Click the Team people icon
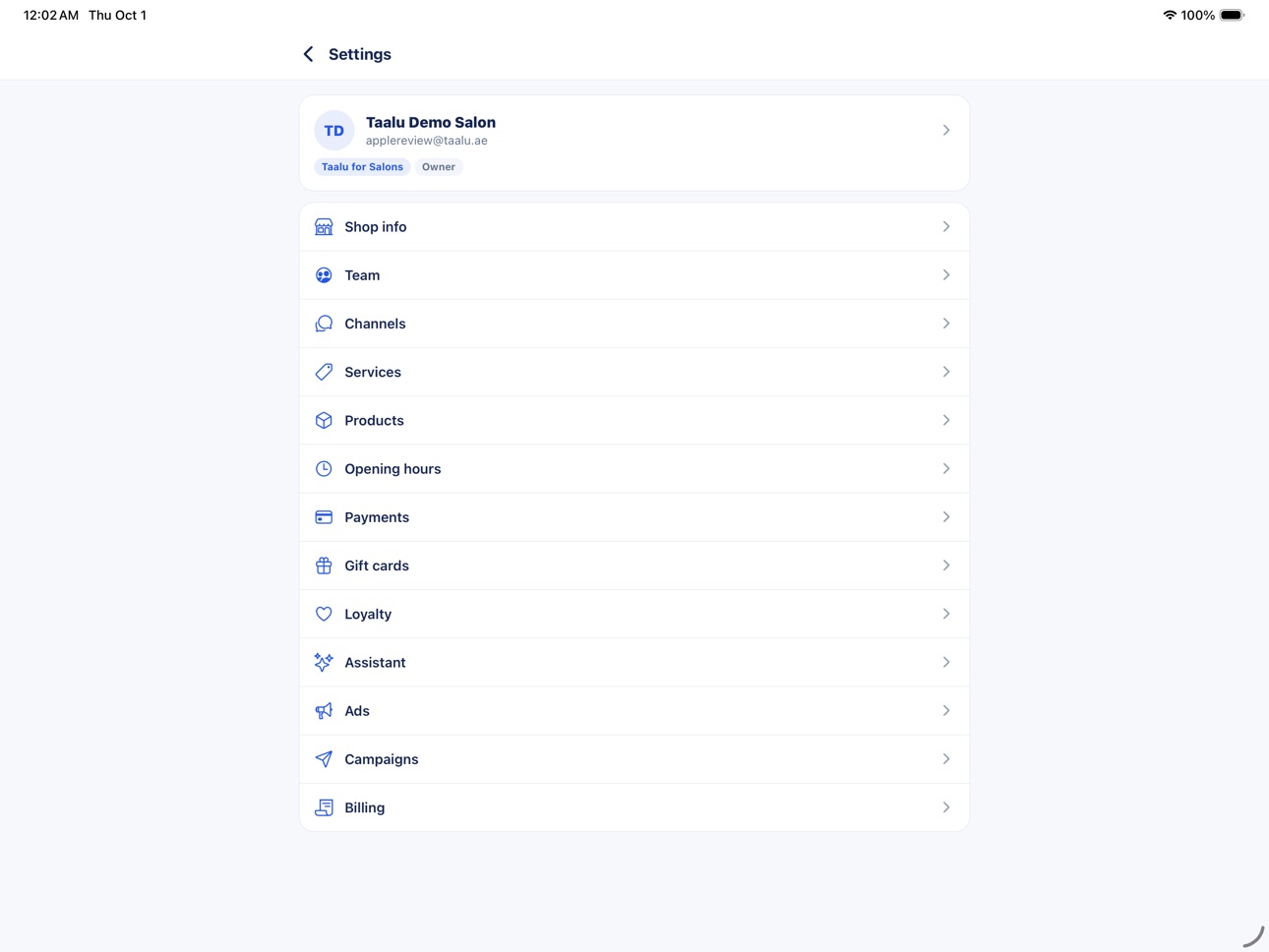Screen dimensions: 1269x952 (324, 275)
